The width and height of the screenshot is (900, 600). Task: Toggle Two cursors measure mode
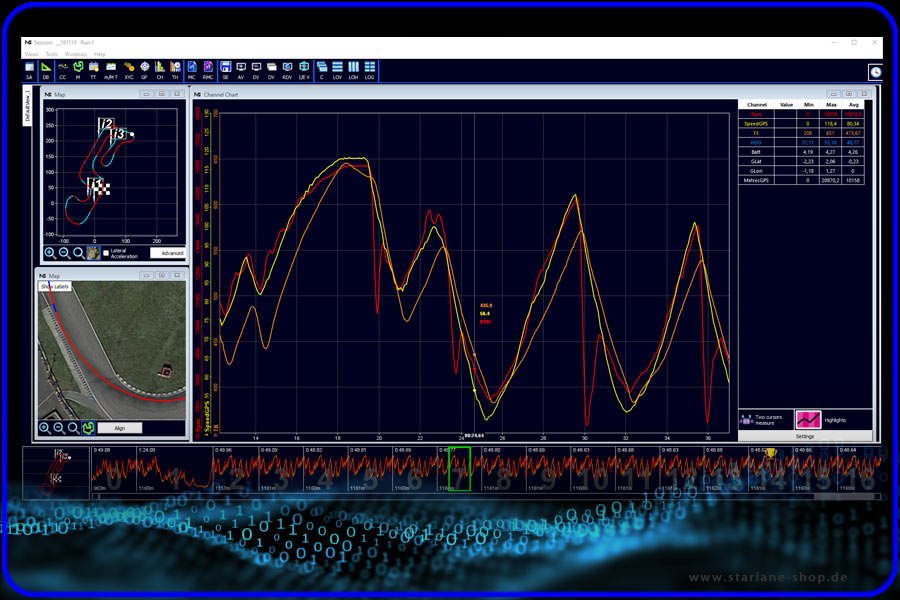click(765, 420)
